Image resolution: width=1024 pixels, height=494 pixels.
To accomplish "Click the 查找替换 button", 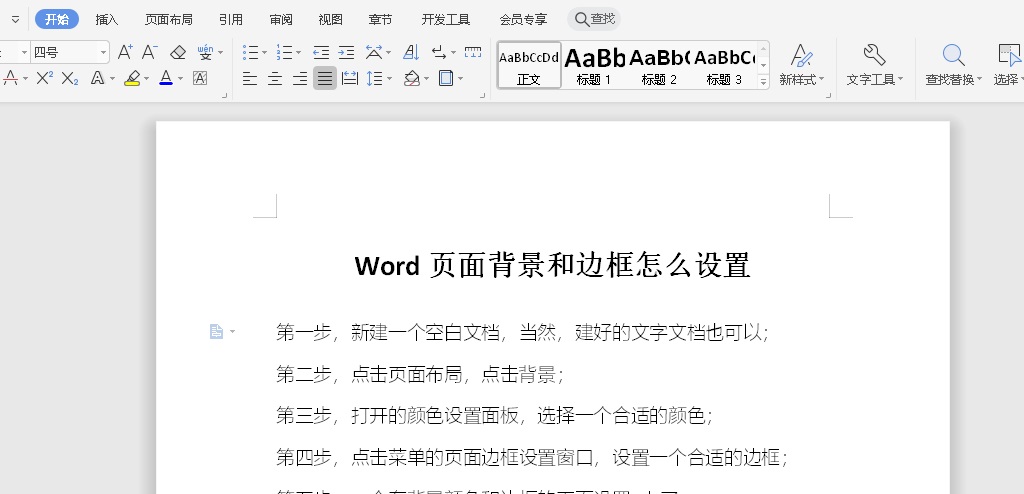I will coord(953,65).
